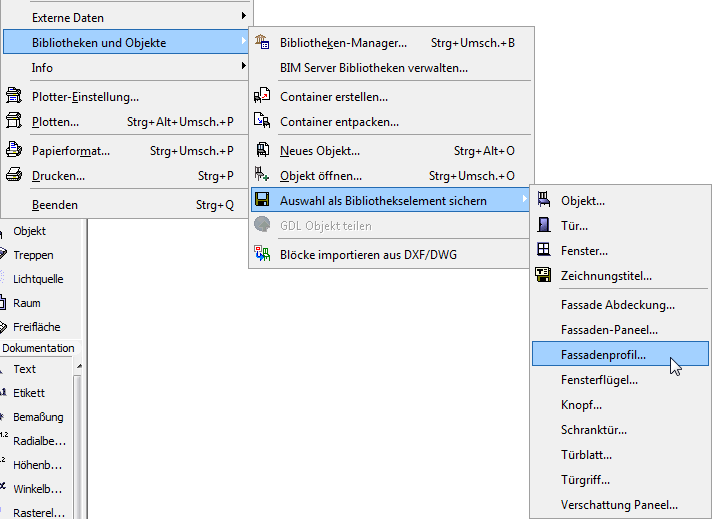The width and height of the screenshot is (712, 519).
Task: Click the Fenster window icon
Action: (544, 250)
